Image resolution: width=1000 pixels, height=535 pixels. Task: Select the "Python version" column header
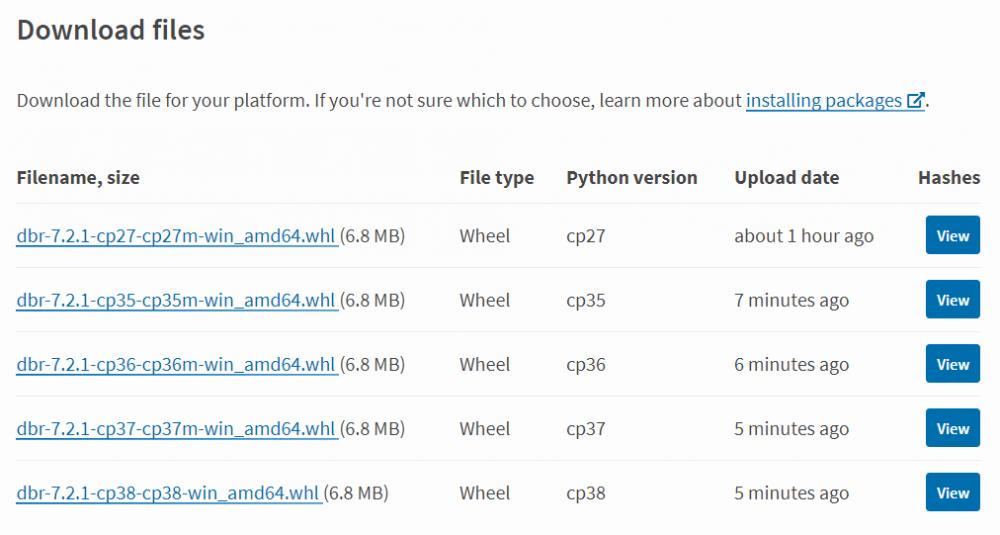point(631,178)
